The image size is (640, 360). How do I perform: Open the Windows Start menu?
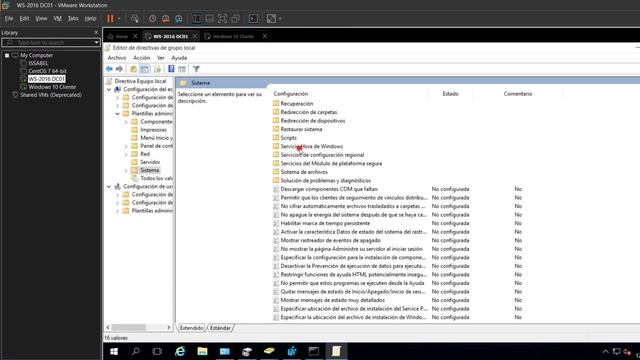114,351
